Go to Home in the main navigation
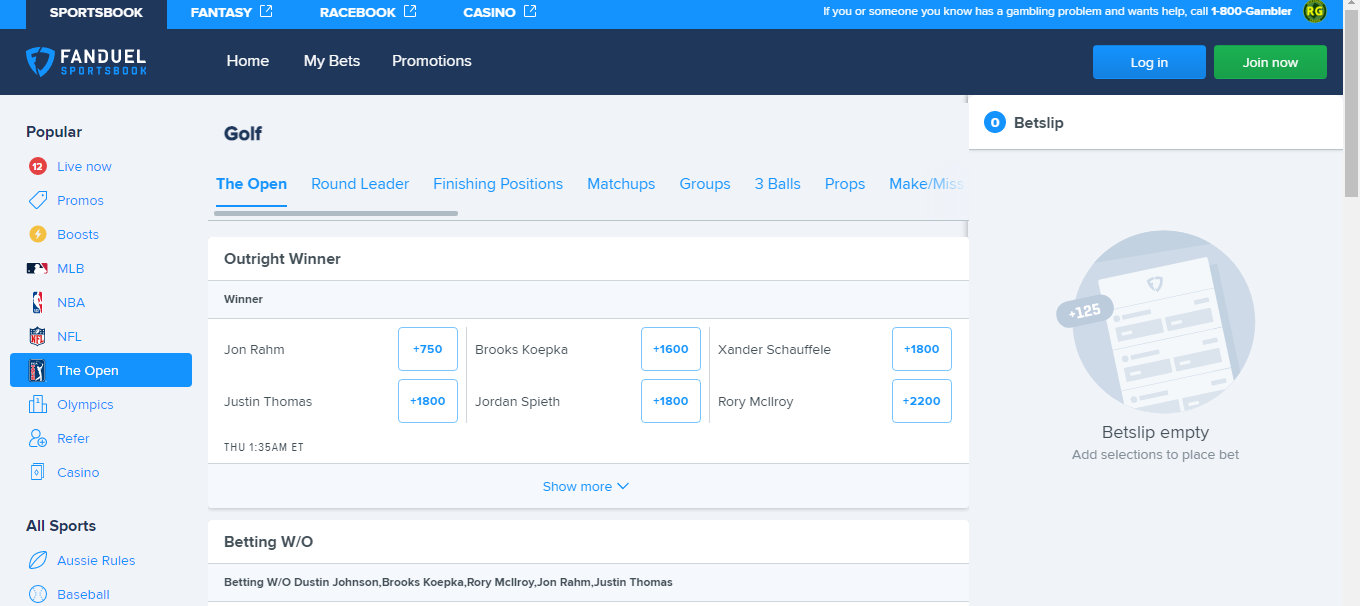The image size is (1360, 606). point(248,61)
